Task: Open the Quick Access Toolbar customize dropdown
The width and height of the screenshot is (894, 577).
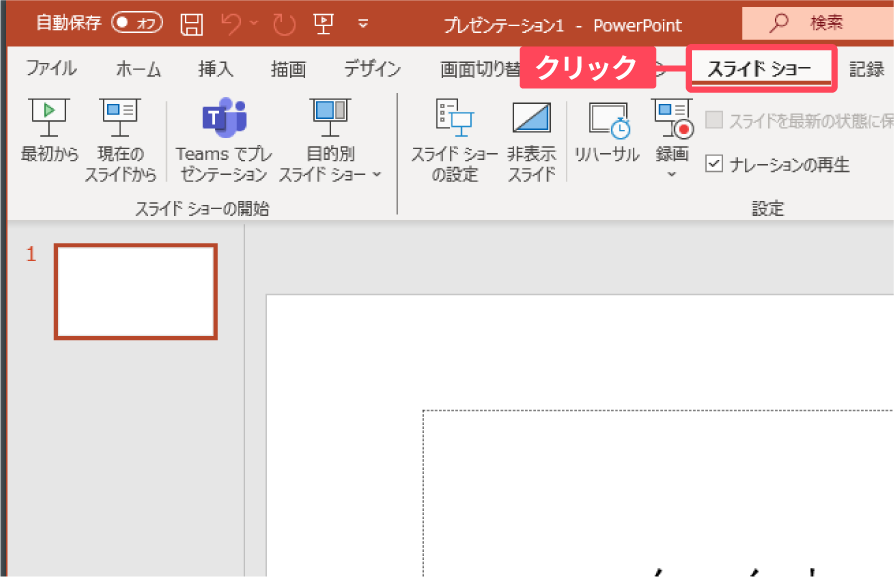Action: pos(363,24)
